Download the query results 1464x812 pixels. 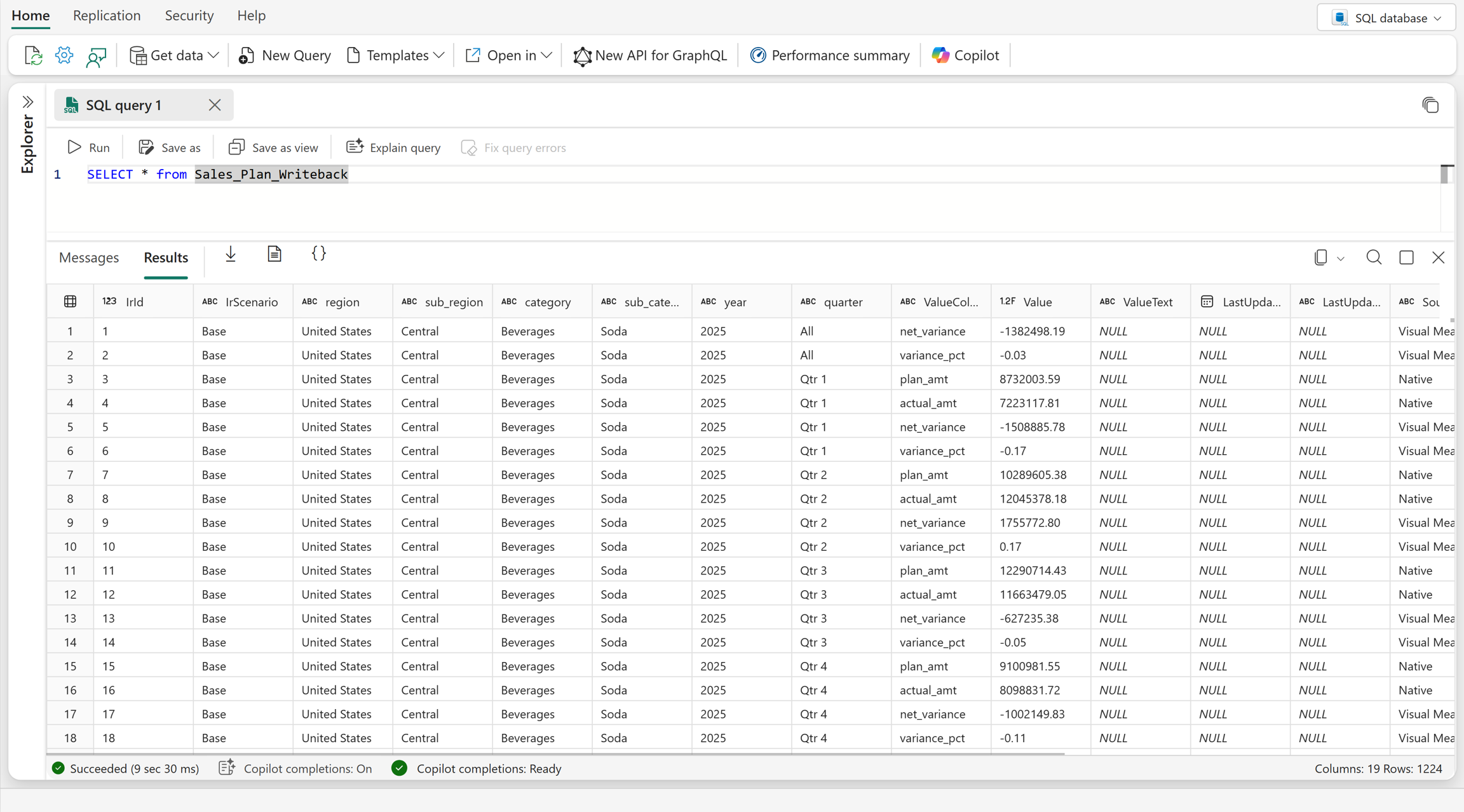click(x=231, y=255)
